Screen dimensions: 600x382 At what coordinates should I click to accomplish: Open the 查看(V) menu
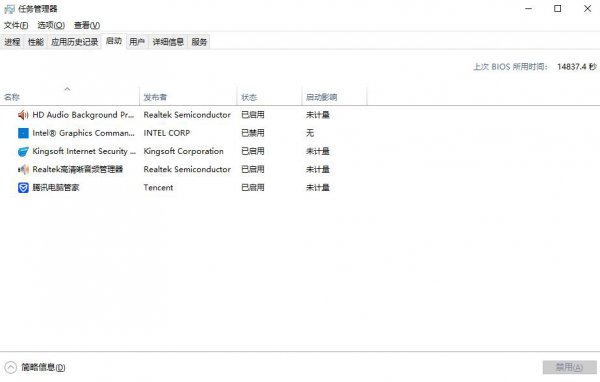click(87, 25)
